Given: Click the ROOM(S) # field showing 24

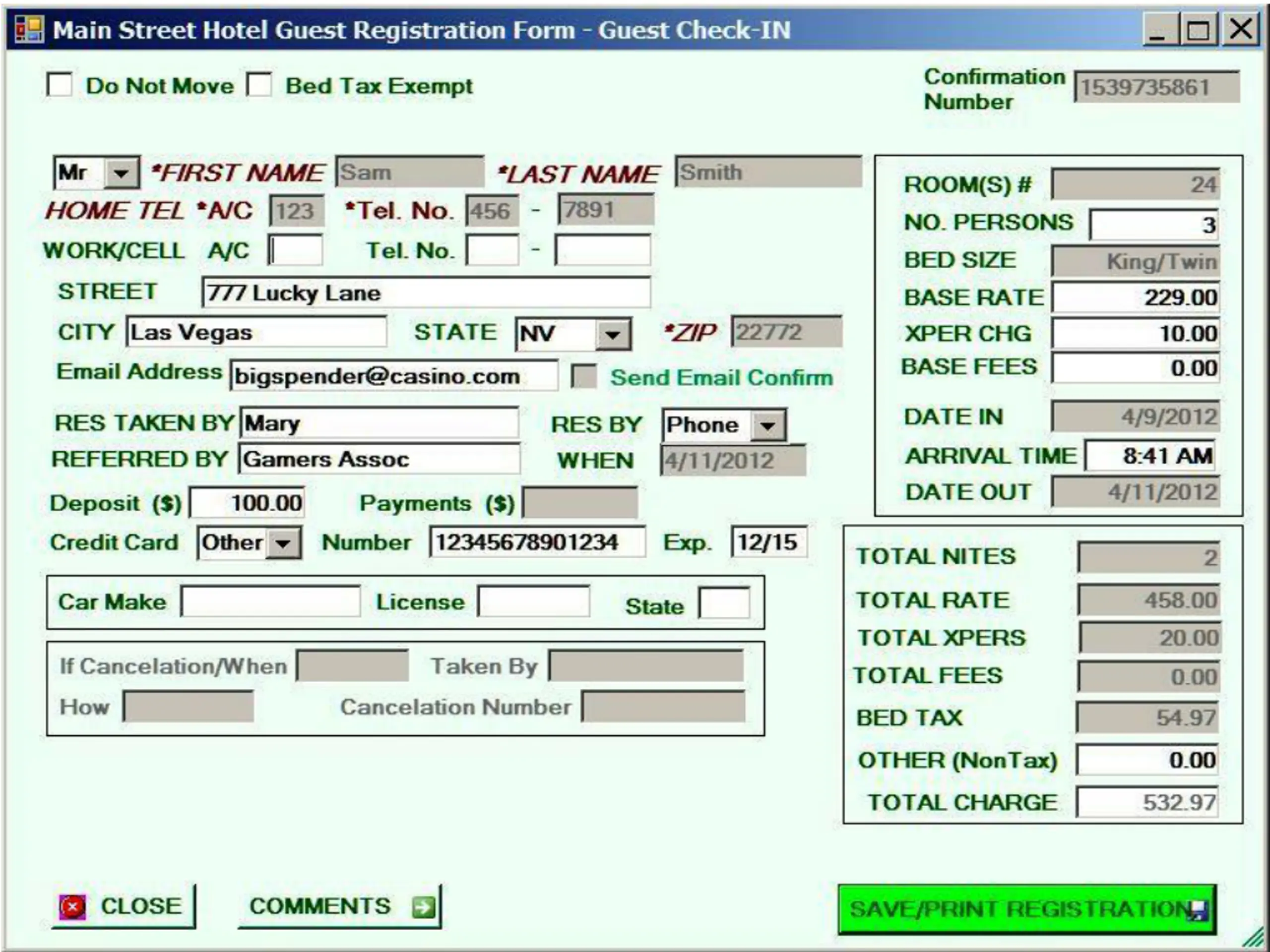Looking at the screenshot, I should pyautogui.click(x=1136, y=183).
